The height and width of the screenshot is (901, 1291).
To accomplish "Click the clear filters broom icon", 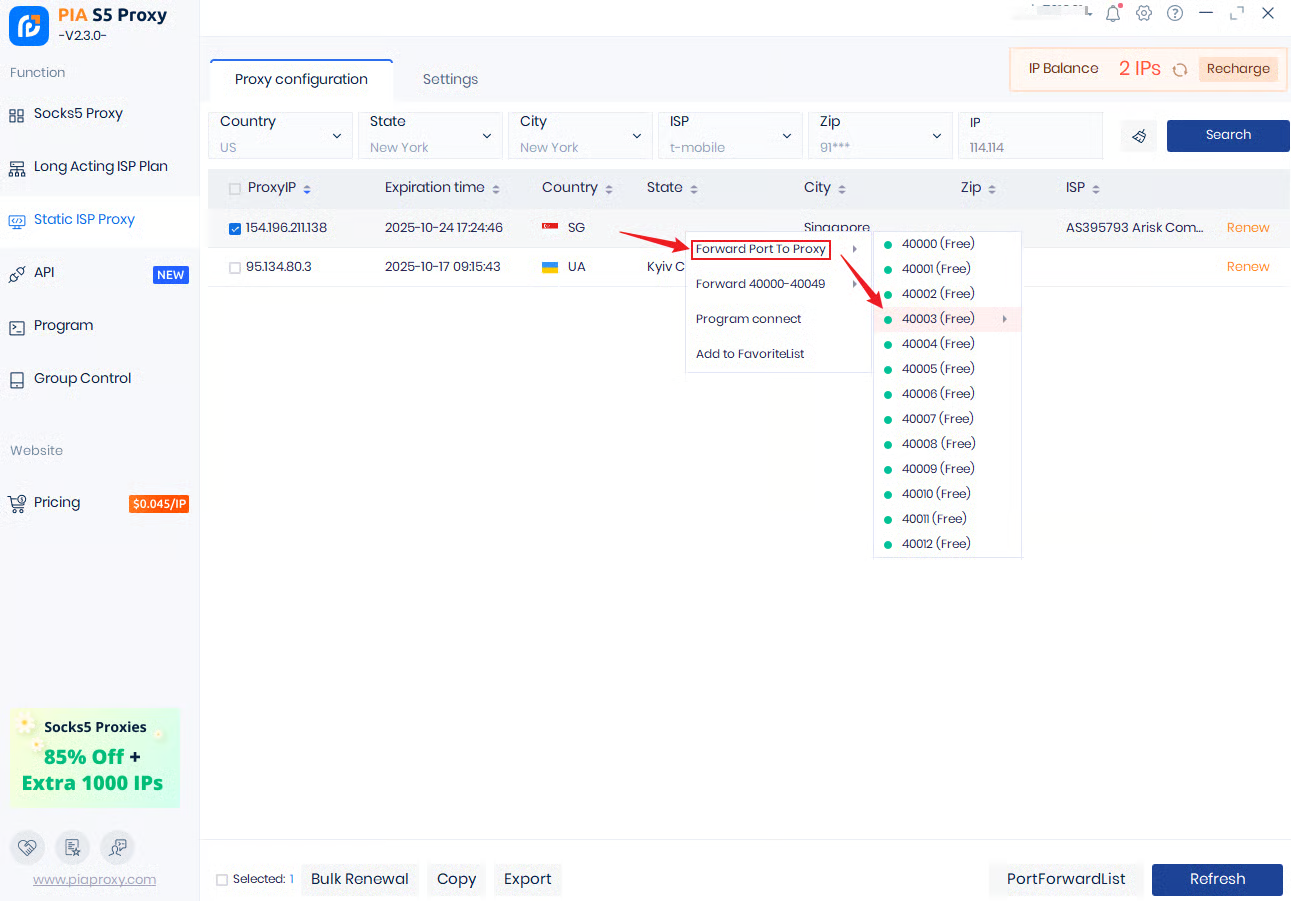I will coord(1139,136).
